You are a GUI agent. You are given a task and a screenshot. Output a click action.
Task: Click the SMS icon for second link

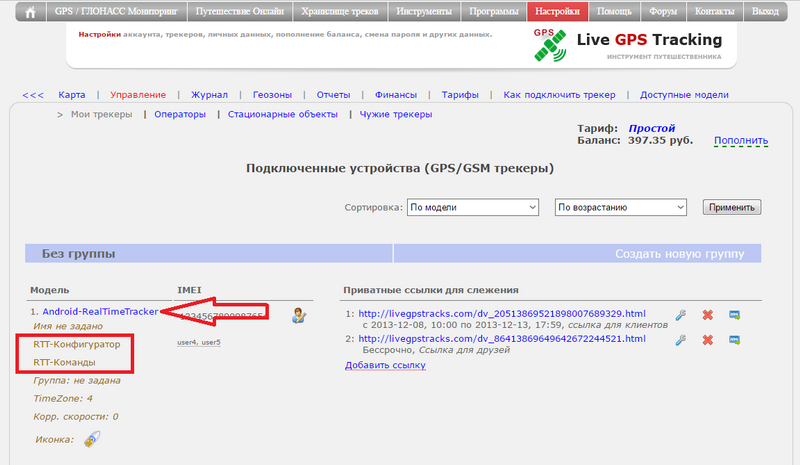(x=733, y=340)
